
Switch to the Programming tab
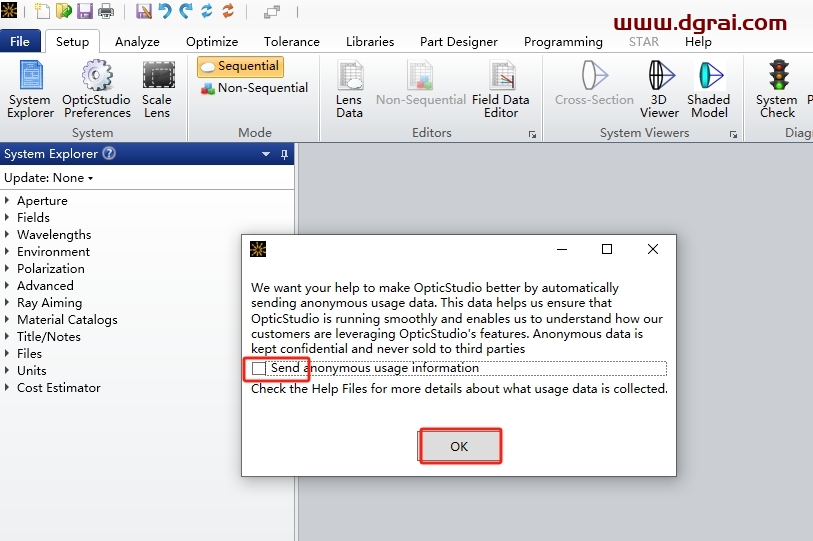[564, 41]
